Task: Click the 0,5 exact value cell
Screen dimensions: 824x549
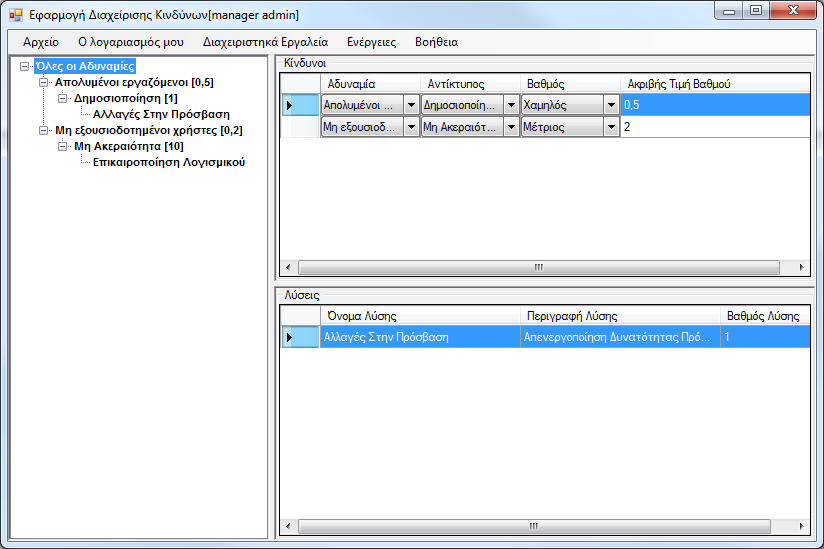Action: [x=715, y=105]
